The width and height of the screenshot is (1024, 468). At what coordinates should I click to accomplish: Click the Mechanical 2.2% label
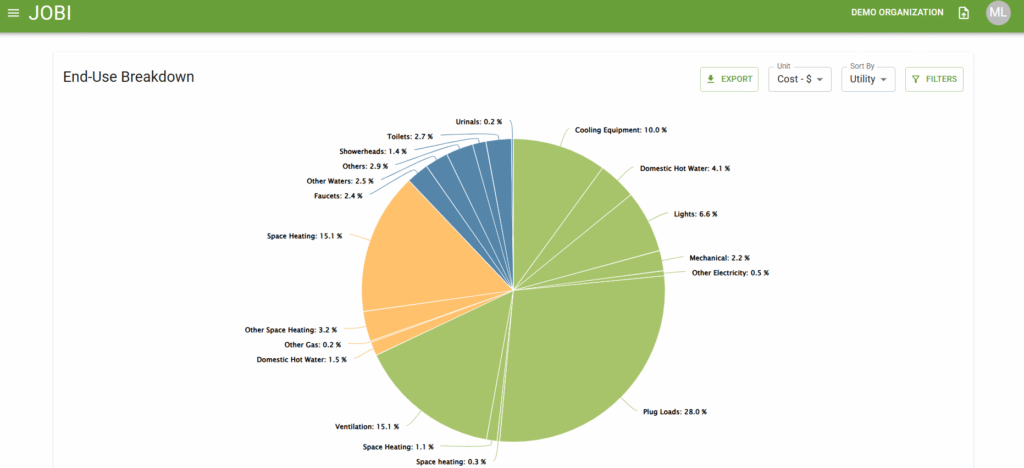pyautogui.click(x=718, y=258)
